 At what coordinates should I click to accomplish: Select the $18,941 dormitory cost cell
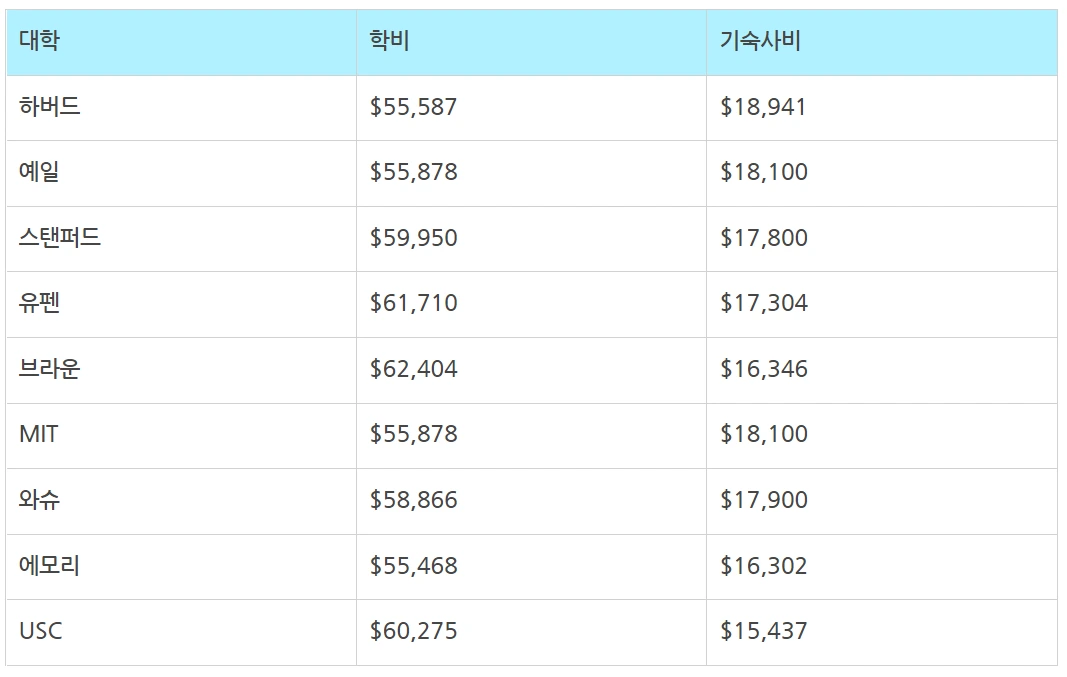(x=763, y=107)
